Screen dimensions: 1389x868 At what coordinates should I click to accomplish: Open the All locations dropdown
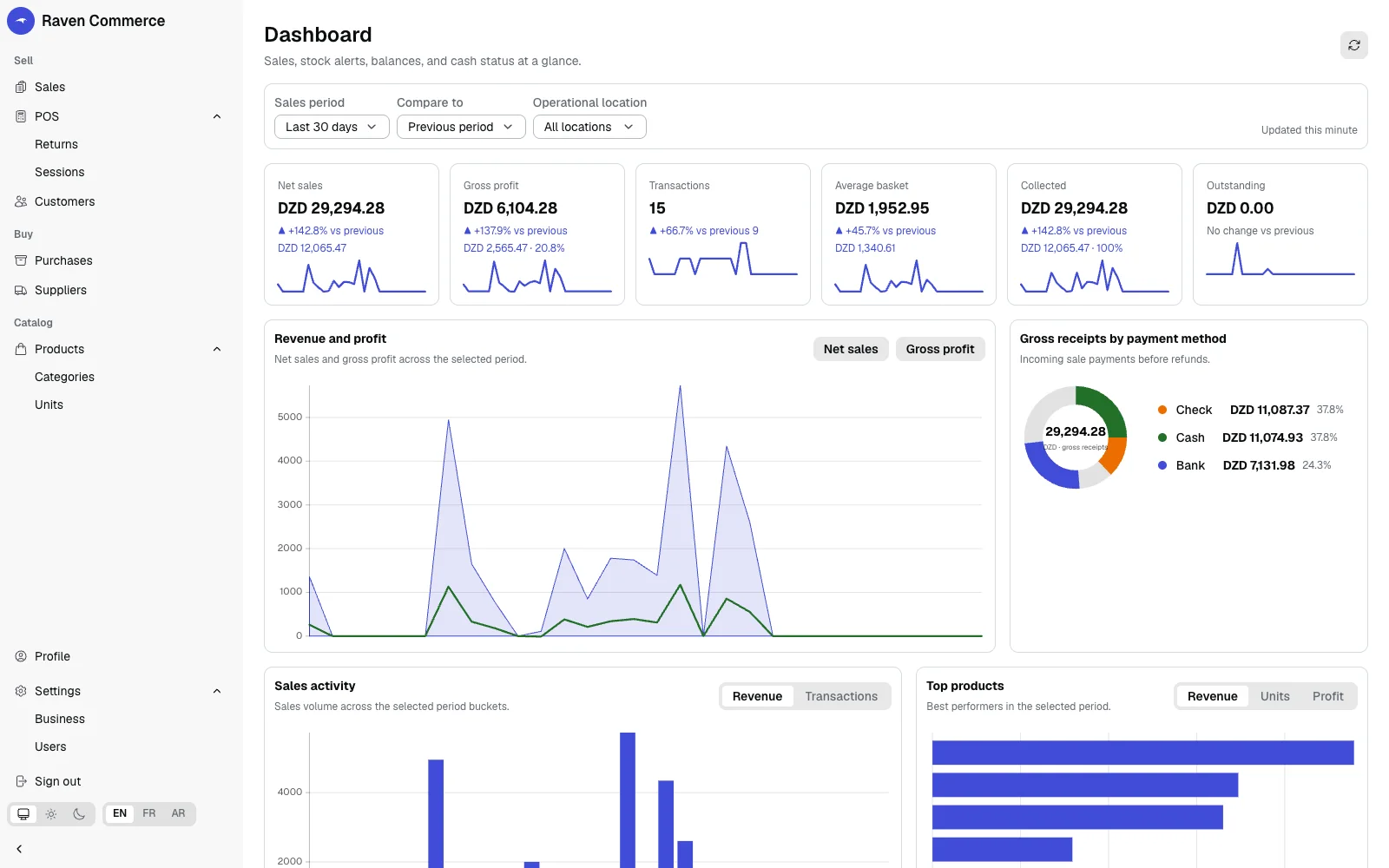589,127
